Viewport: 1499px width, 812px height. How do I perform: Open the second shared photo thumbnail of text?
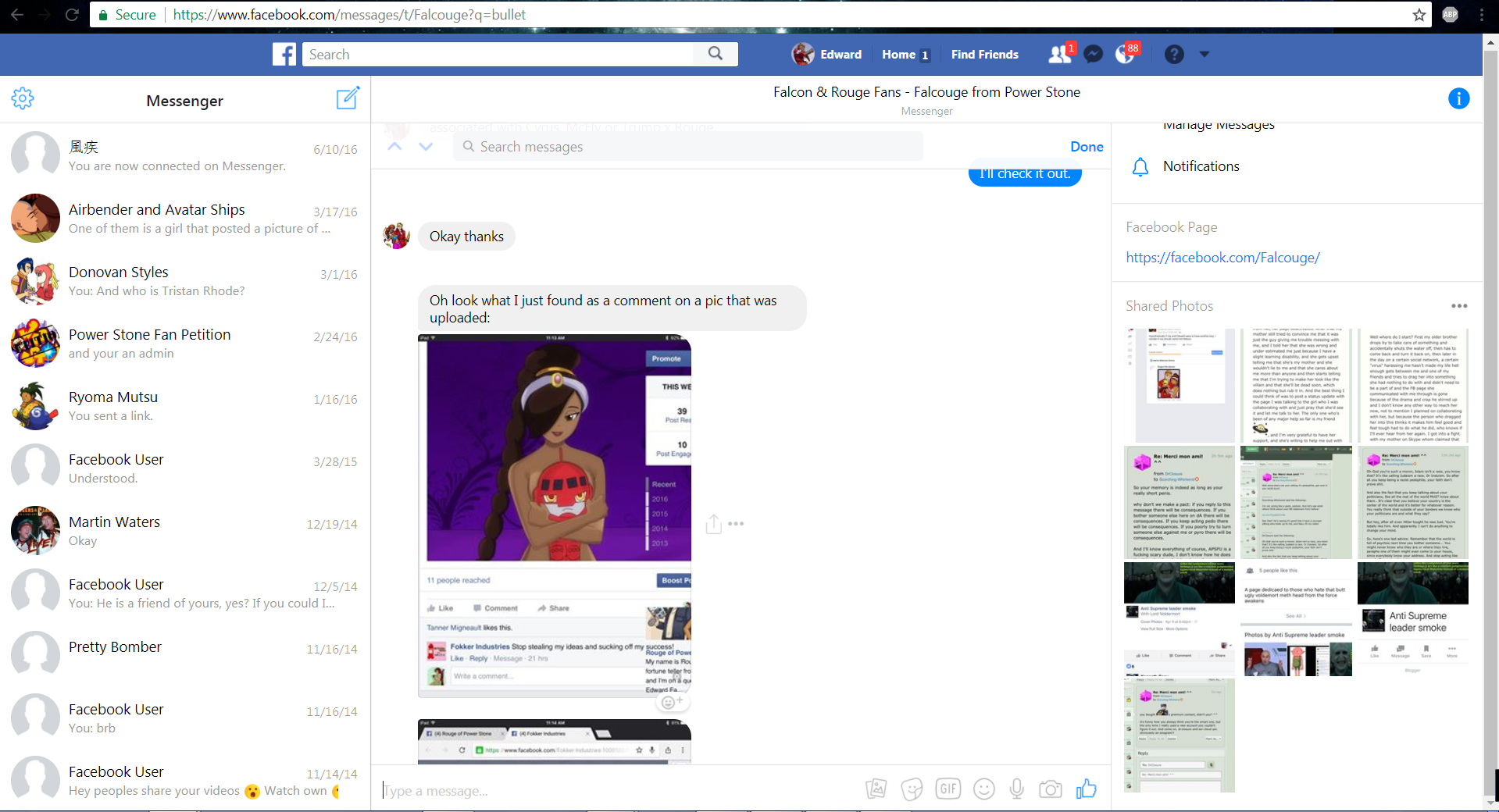click(x=1296, y=386)
